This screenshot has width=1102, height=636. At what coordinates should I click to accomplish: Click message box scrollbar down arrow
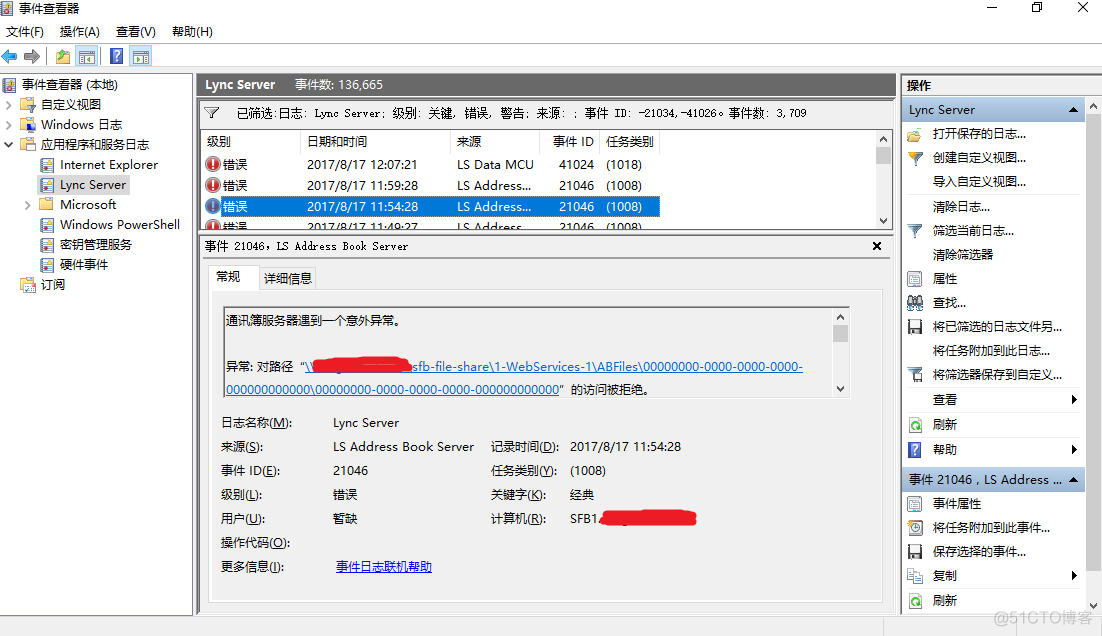[841, 389]
